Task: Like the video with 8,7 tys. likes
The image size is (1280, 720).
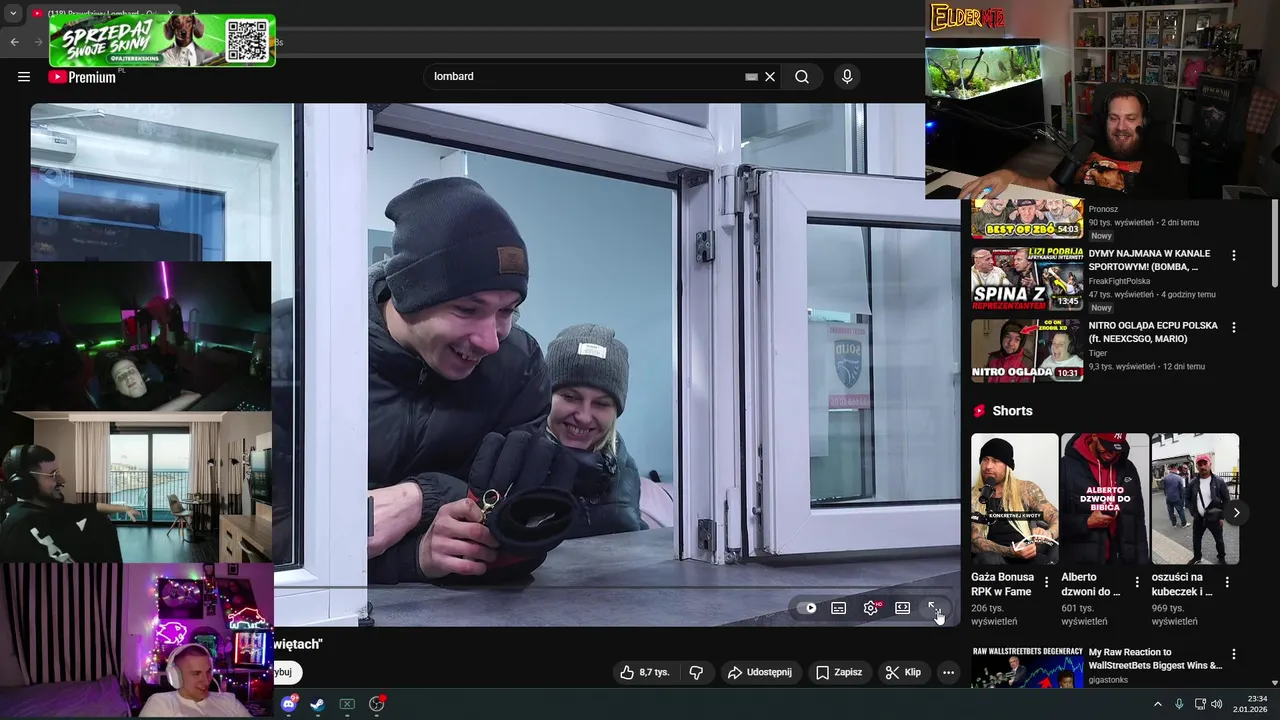Action: pyautogui.click(x=645, y=672)
